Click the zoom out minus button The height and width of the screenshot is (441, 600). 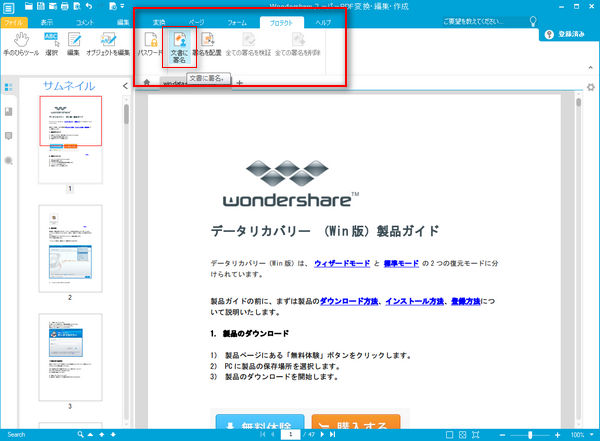(x=502, y=435)
